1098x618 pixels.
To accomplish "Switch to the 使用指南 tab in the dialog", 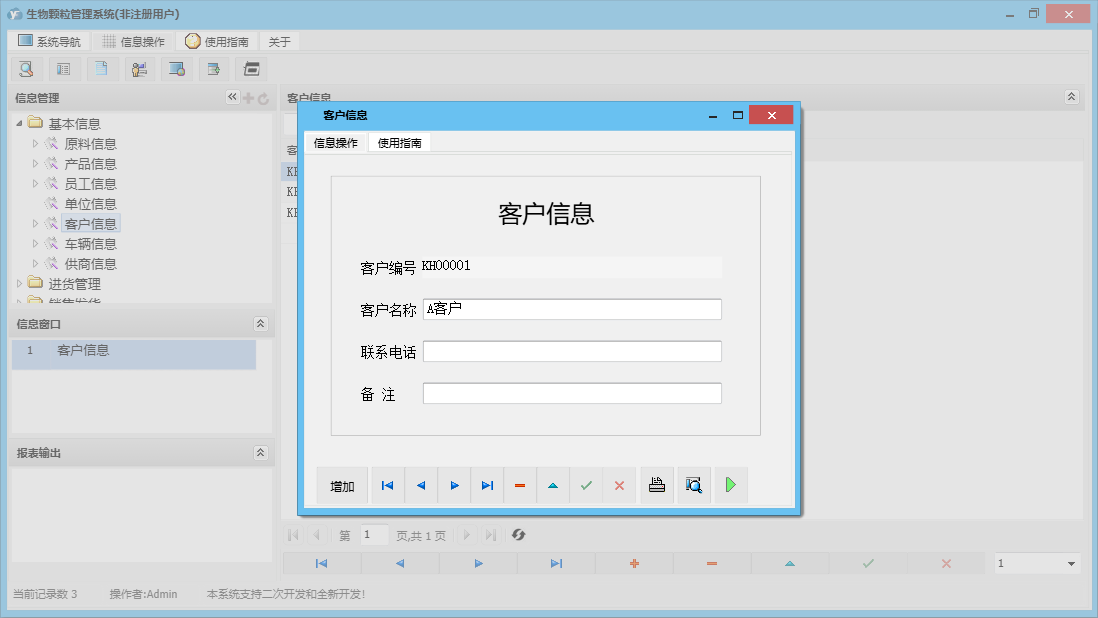I will click(399, 142).
